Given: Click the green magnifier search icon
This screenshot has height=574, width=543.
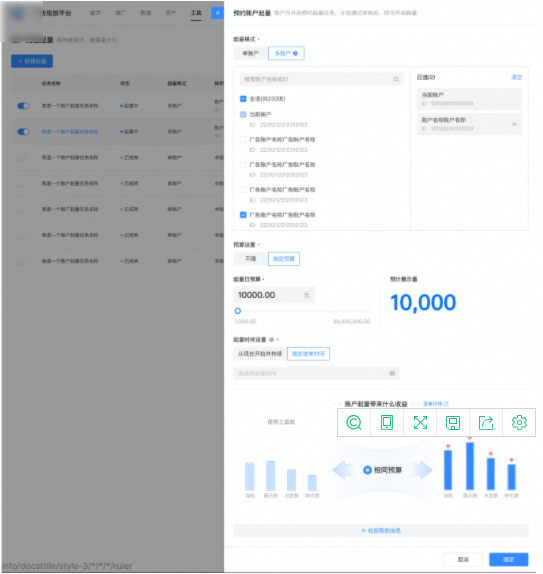Looking at the screenshot, I should click(x=354, y=422).
